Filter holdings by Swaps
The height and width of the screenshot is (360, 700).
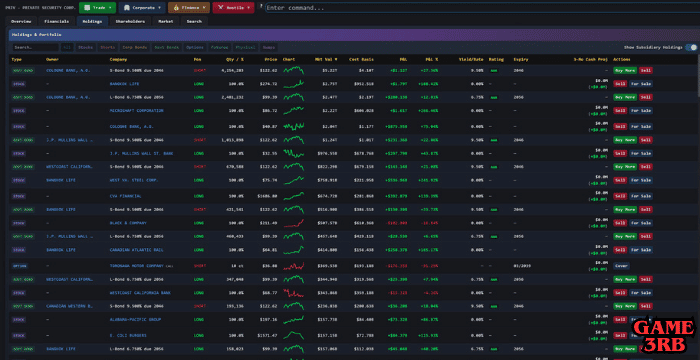point(269,47)
